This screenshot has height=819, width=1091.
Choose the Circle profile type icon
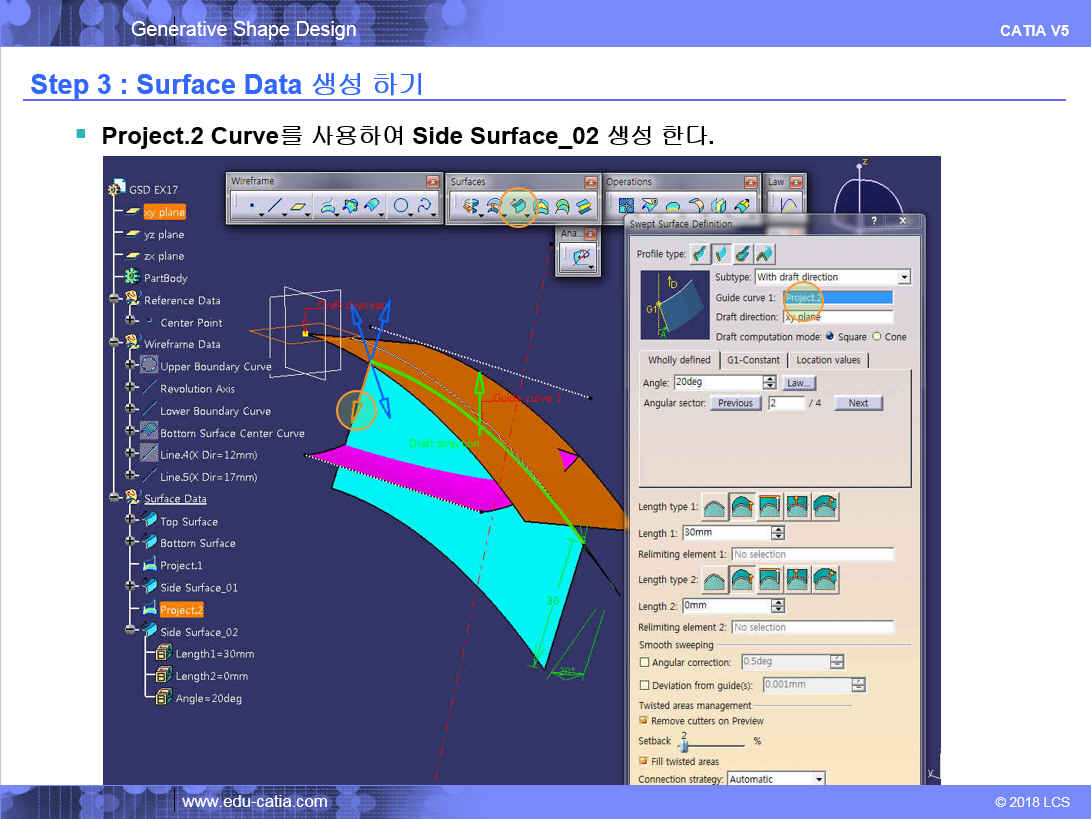743,254
